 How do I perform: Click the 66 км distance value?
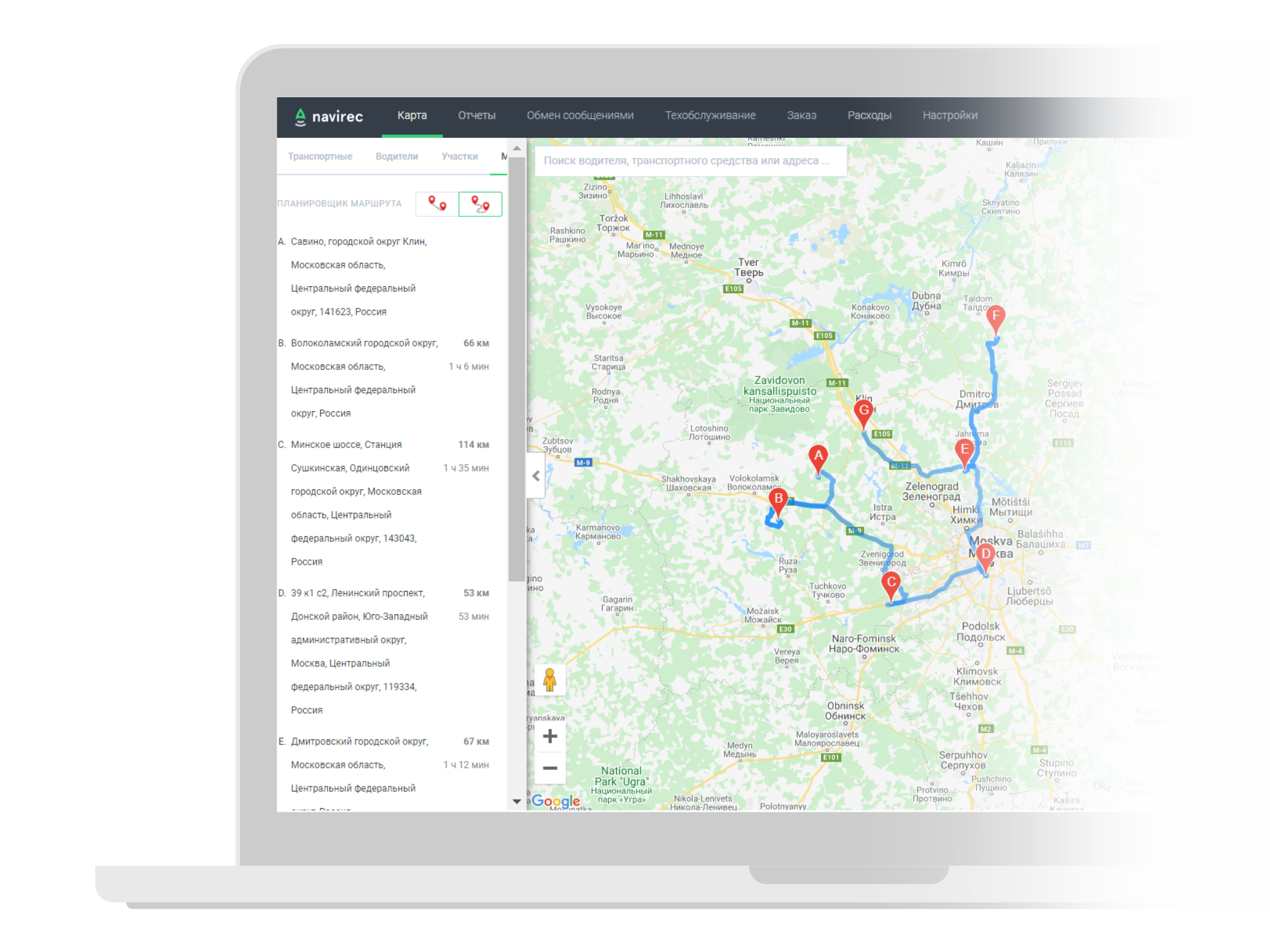pyautogui.click(x=476, y=343)
